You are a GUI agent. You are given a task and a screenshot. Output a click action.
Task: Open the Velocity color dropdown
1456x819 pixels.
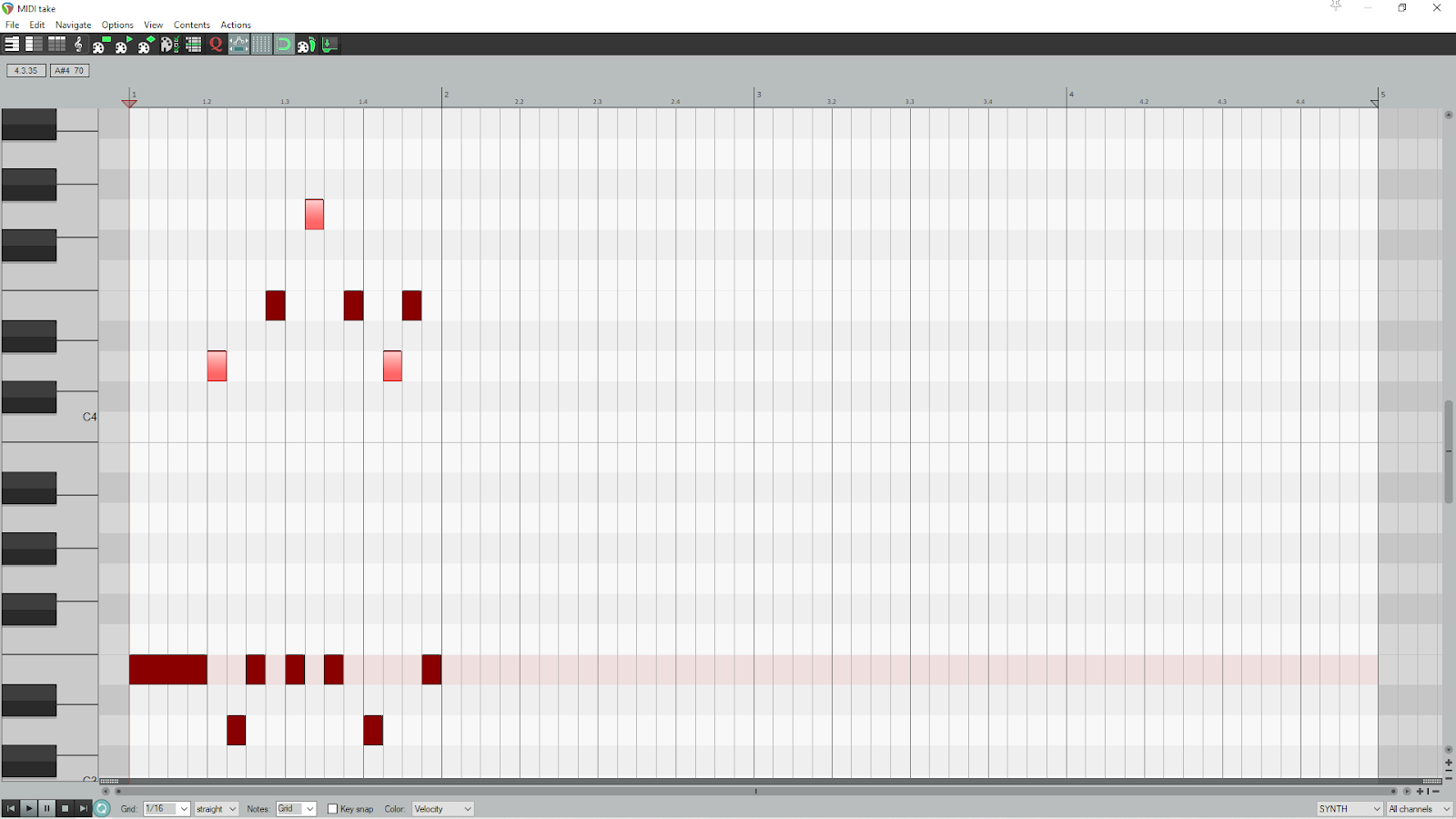tap(442, 809)
